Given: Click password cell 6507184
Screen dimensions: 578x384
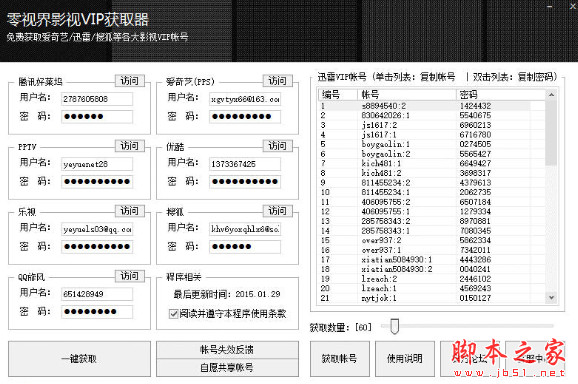Looking at the screenshot, I should point(475,202).
